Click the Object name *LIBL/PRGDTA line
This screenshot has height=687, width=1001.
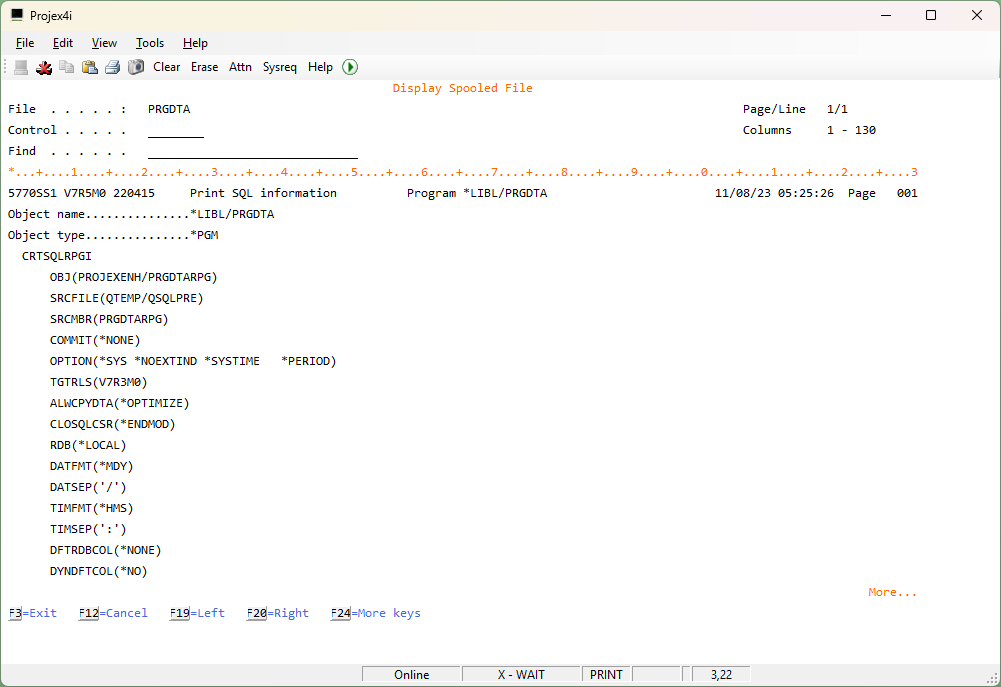141,215
